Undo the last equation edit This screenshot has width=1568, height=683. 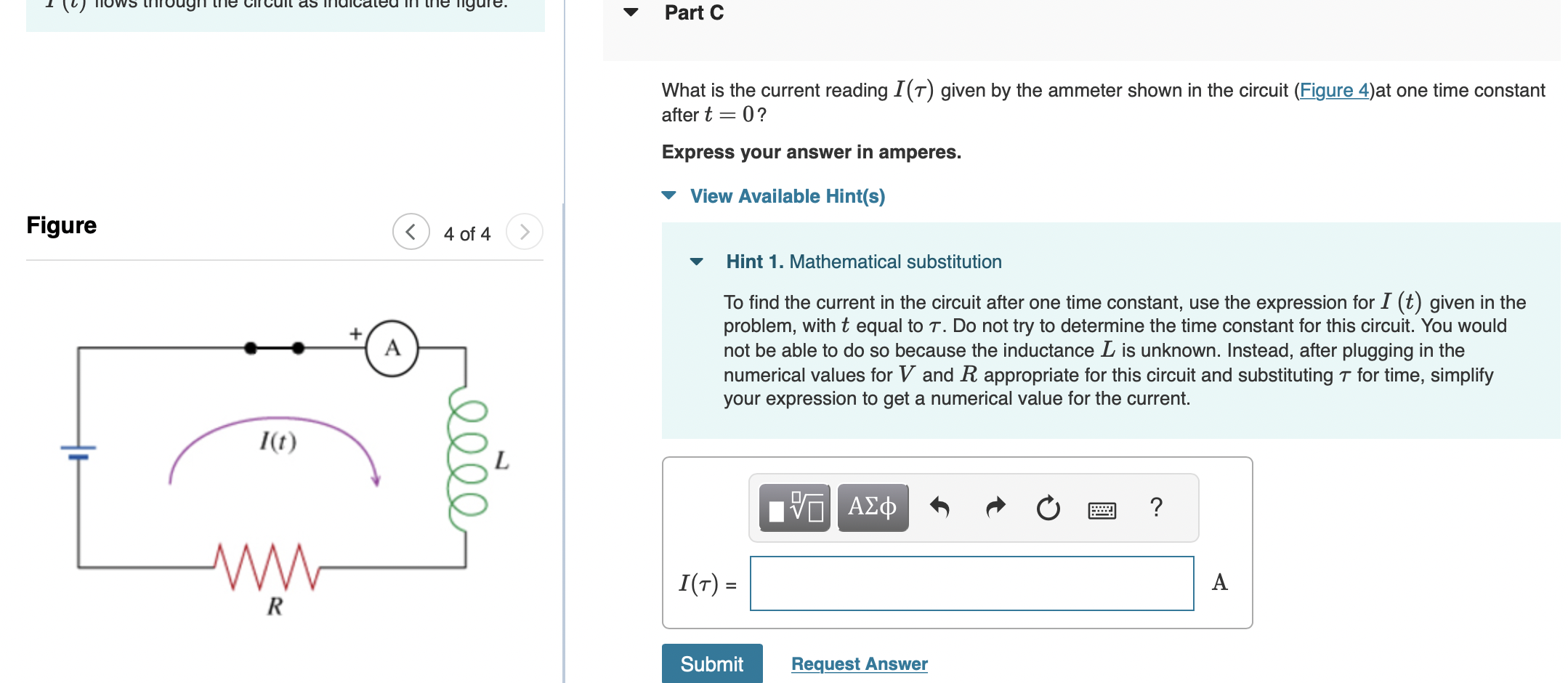coord(941,508)
